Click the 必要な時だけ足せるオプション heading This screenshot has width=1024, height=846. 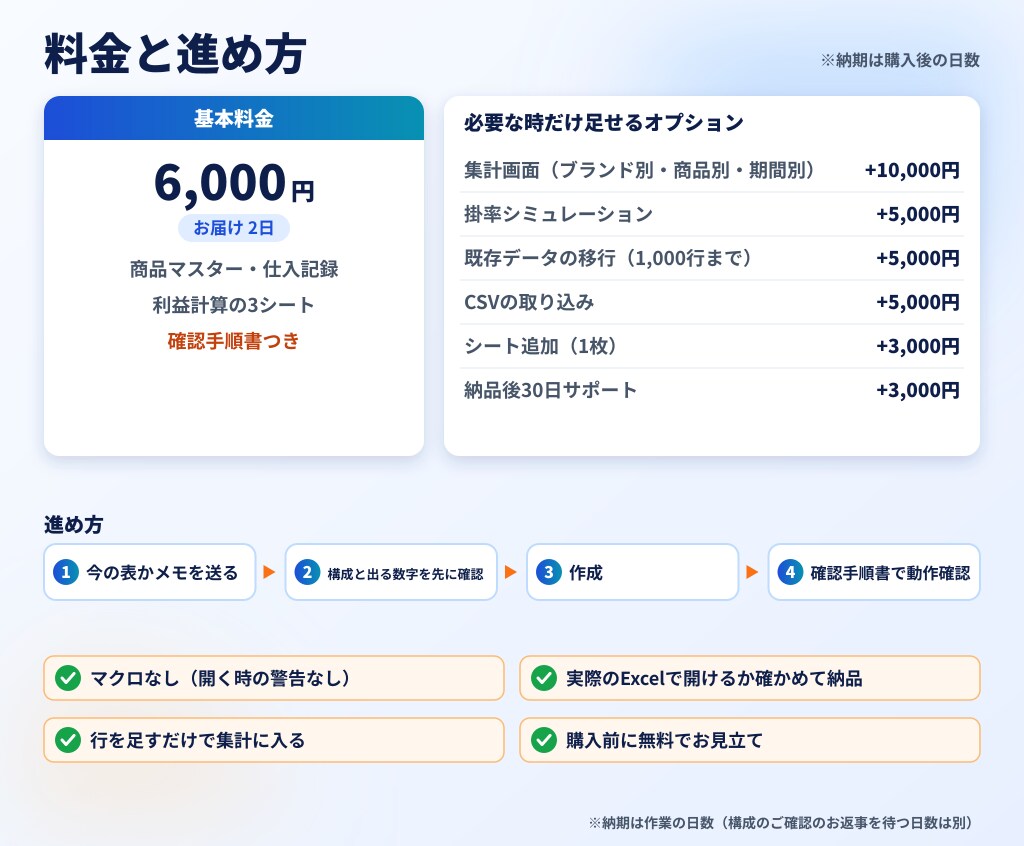click(604, 123)
